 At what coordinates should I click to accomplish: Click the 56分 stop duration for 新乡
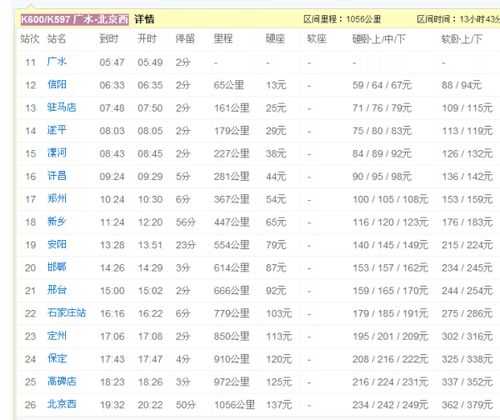pos(186,222)
